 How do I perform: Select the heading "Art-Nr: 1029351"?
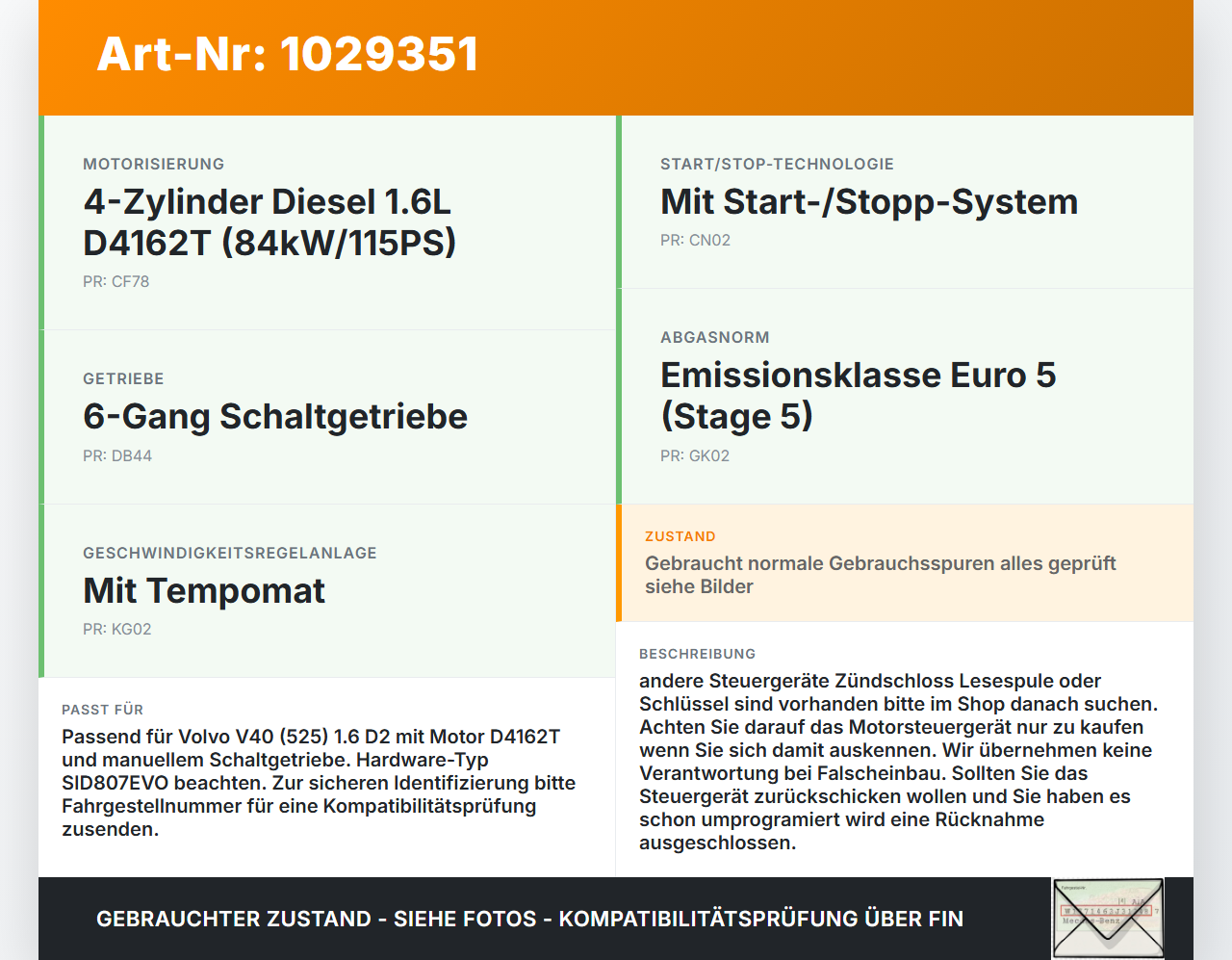(288, 54)
